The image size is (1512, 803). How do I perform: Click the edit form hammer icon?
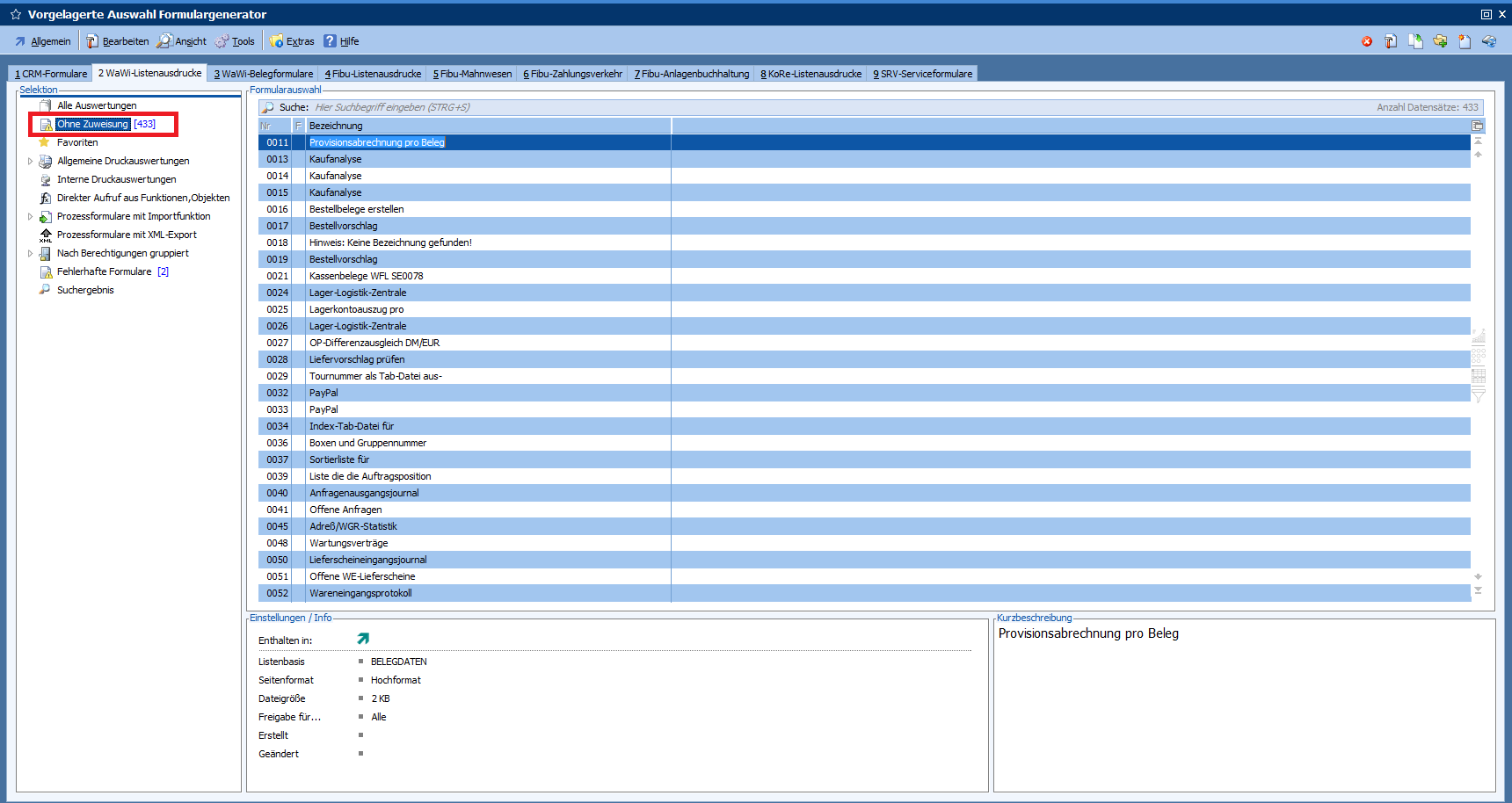point(1391,41)
